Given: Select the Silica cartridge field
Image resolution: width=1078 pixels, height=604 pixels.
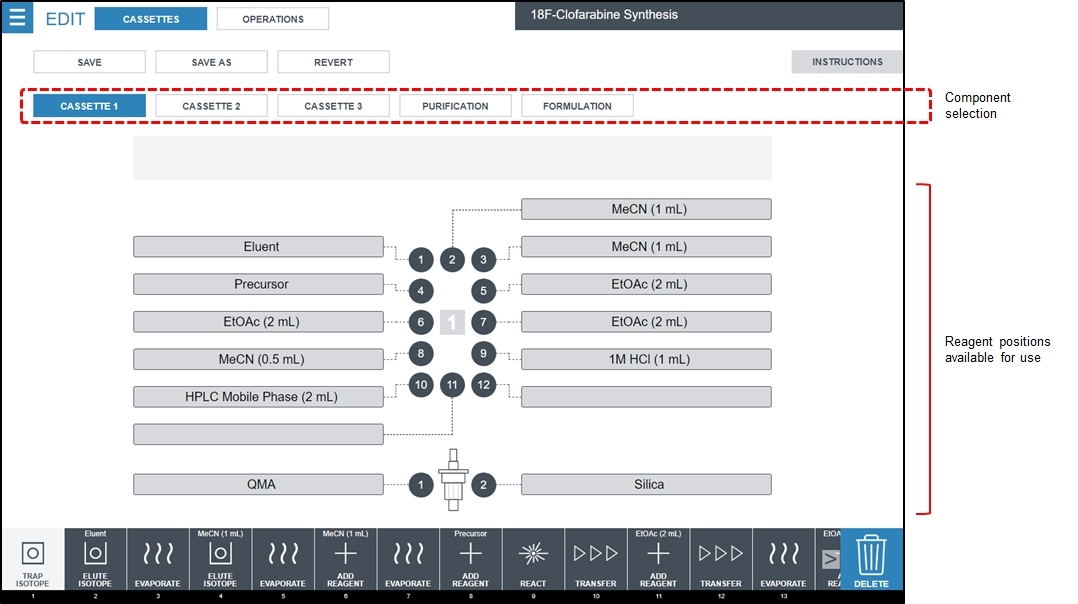Looking at the screenshot, I should 646,484.
